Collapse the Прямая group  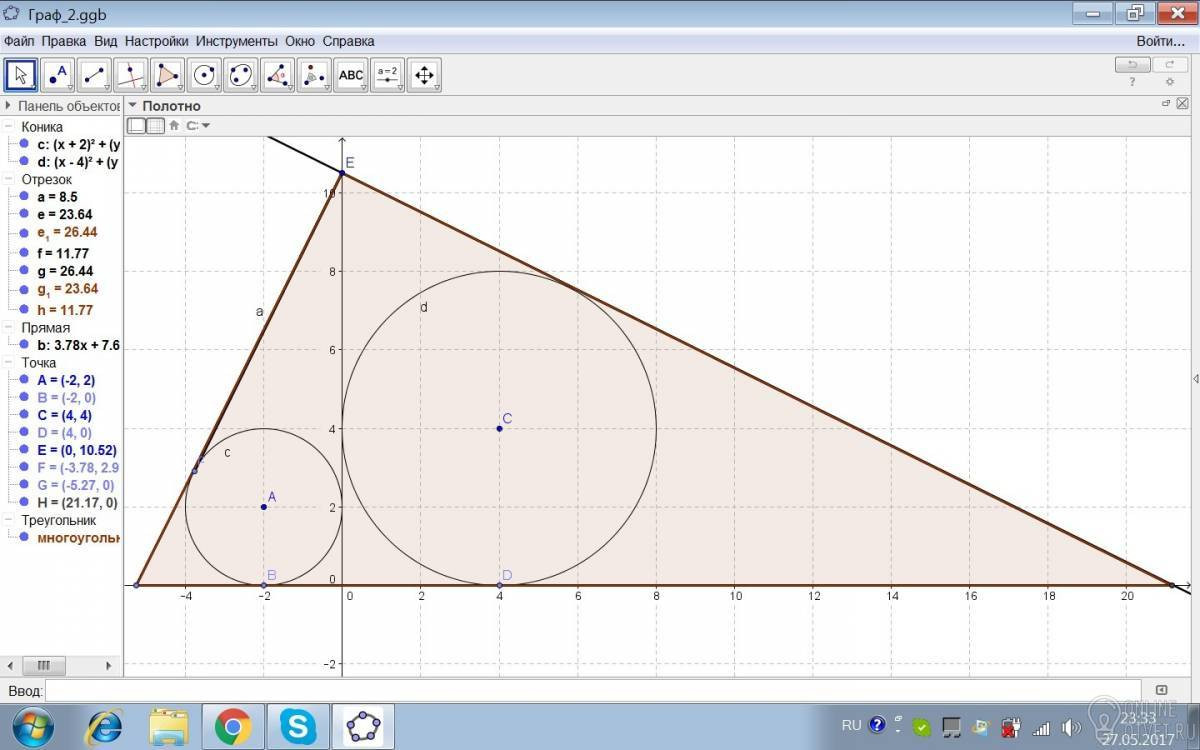tap(9, 327)
